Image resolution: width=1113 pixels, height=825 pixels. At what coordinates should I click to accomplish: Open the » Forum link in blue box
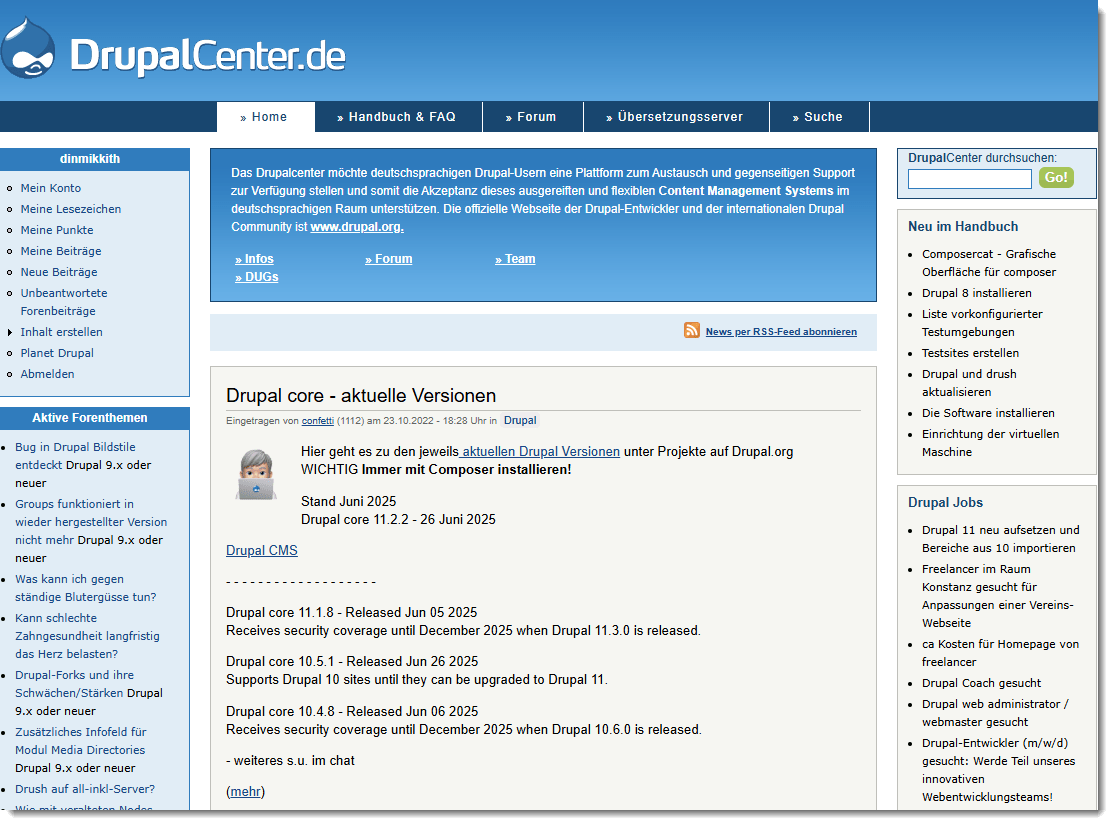click(388, 259)
